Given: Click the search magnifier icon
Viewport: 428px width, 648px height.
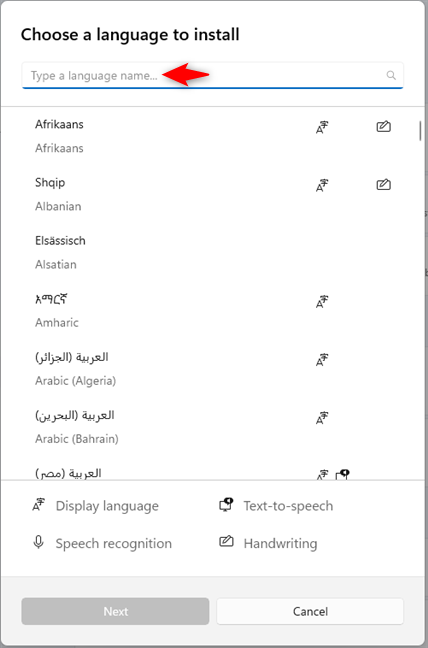Looking at the screenshot, I should coord(391,75).
